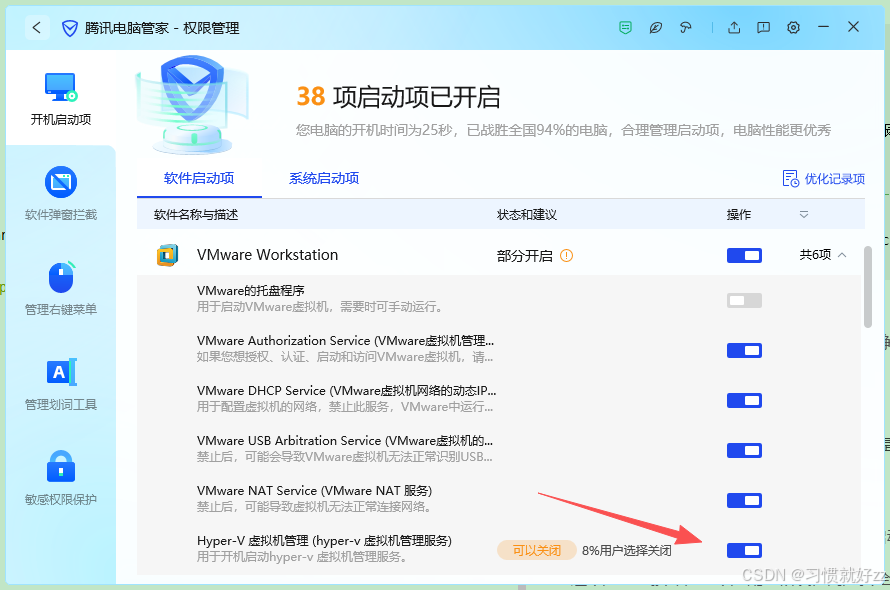Enable the VMware的托盘程序 startup toggle
The height and width of the screenshot is (590, 890).
coord(744,300)
